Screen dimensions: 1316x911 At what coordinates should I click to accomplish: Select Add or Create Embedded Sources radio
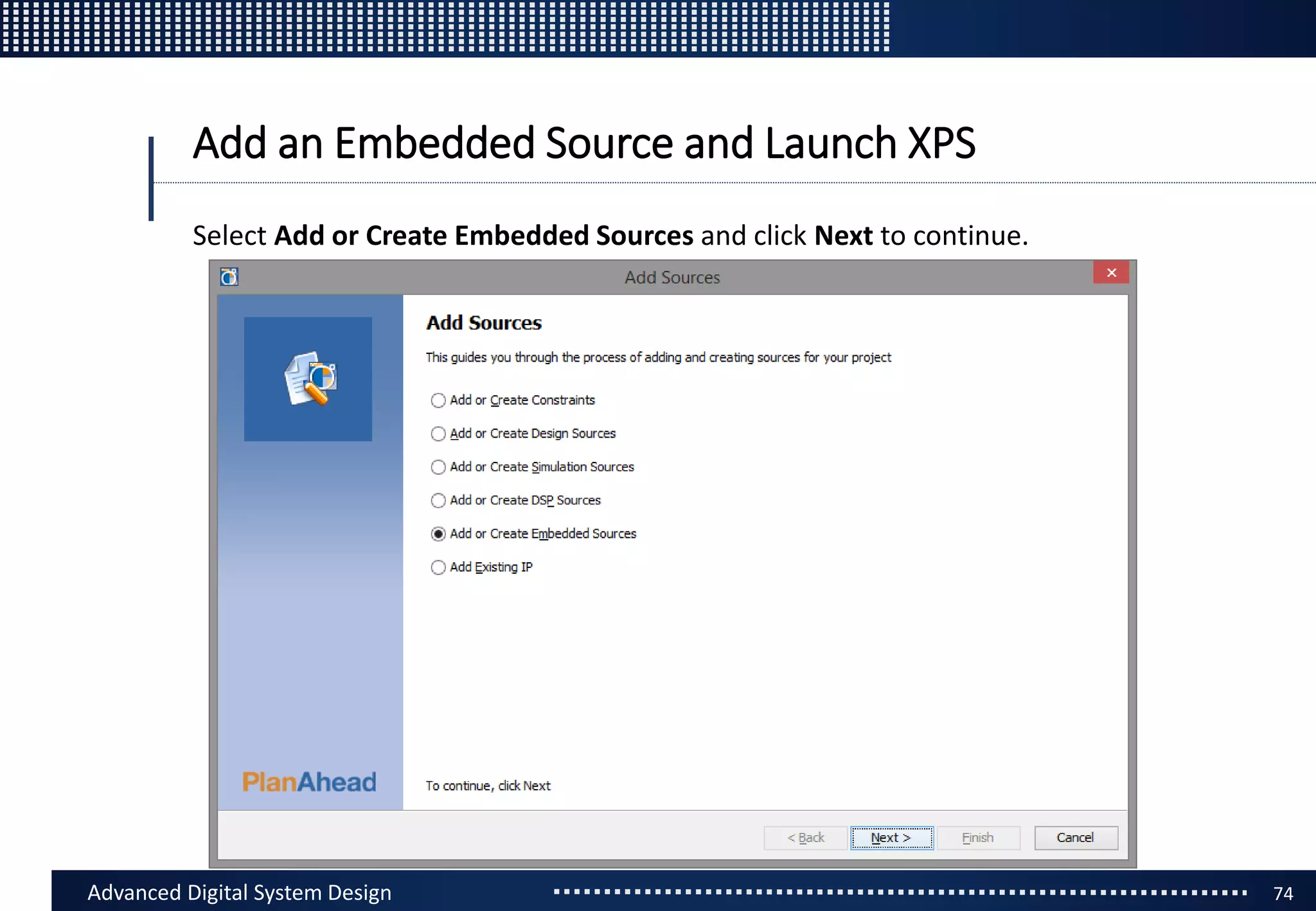tap(438, 534)
